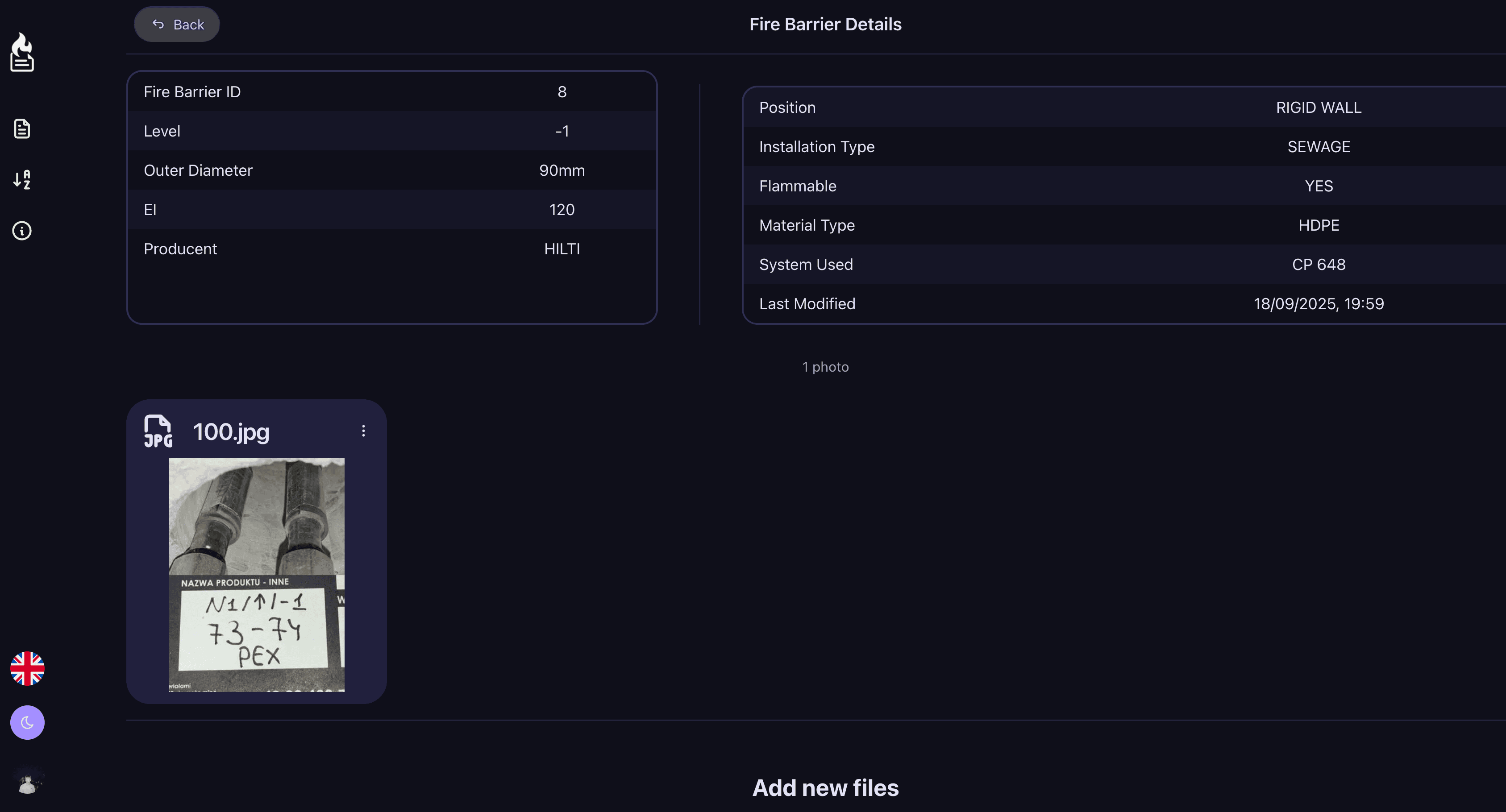The width and height of the screenshot is (1506, 812).
Task: Click Add new files
Action: (825, 787)
